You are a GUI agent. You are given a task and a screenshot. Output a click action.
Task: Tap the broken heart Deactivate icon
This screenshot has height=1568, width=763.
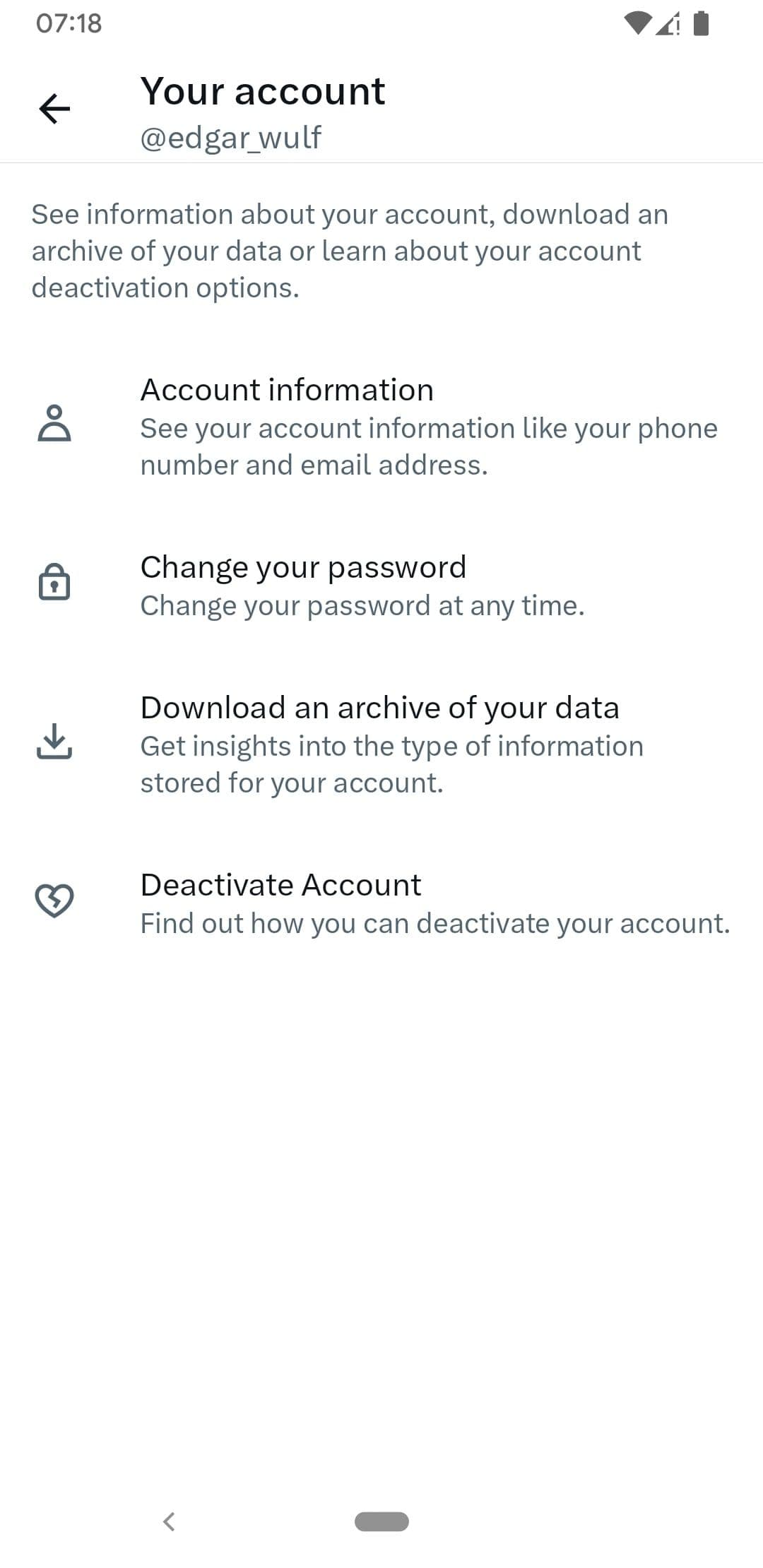[x=54, y=901]
